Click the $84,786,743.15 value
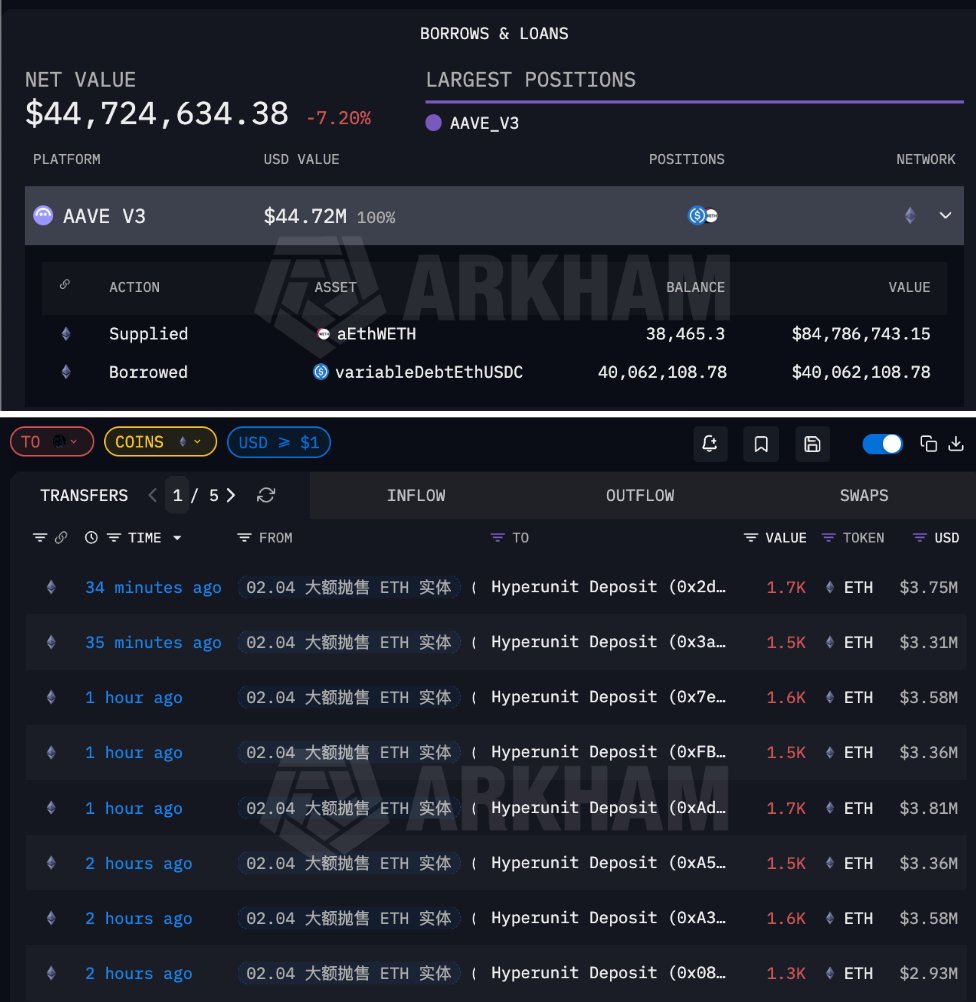Screen dimensions: 976x1002 click(861, 334)
